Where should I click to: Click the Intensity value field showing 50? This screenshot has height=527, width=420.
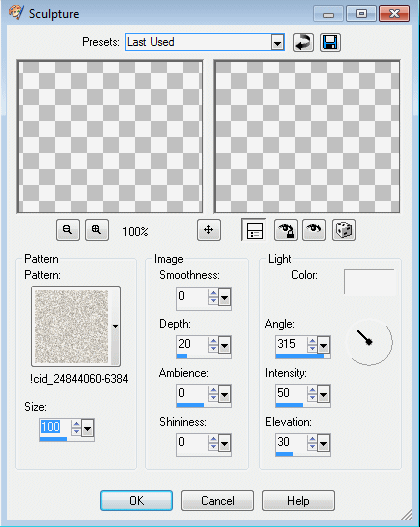pyautogui.click(x=291, y=393)
